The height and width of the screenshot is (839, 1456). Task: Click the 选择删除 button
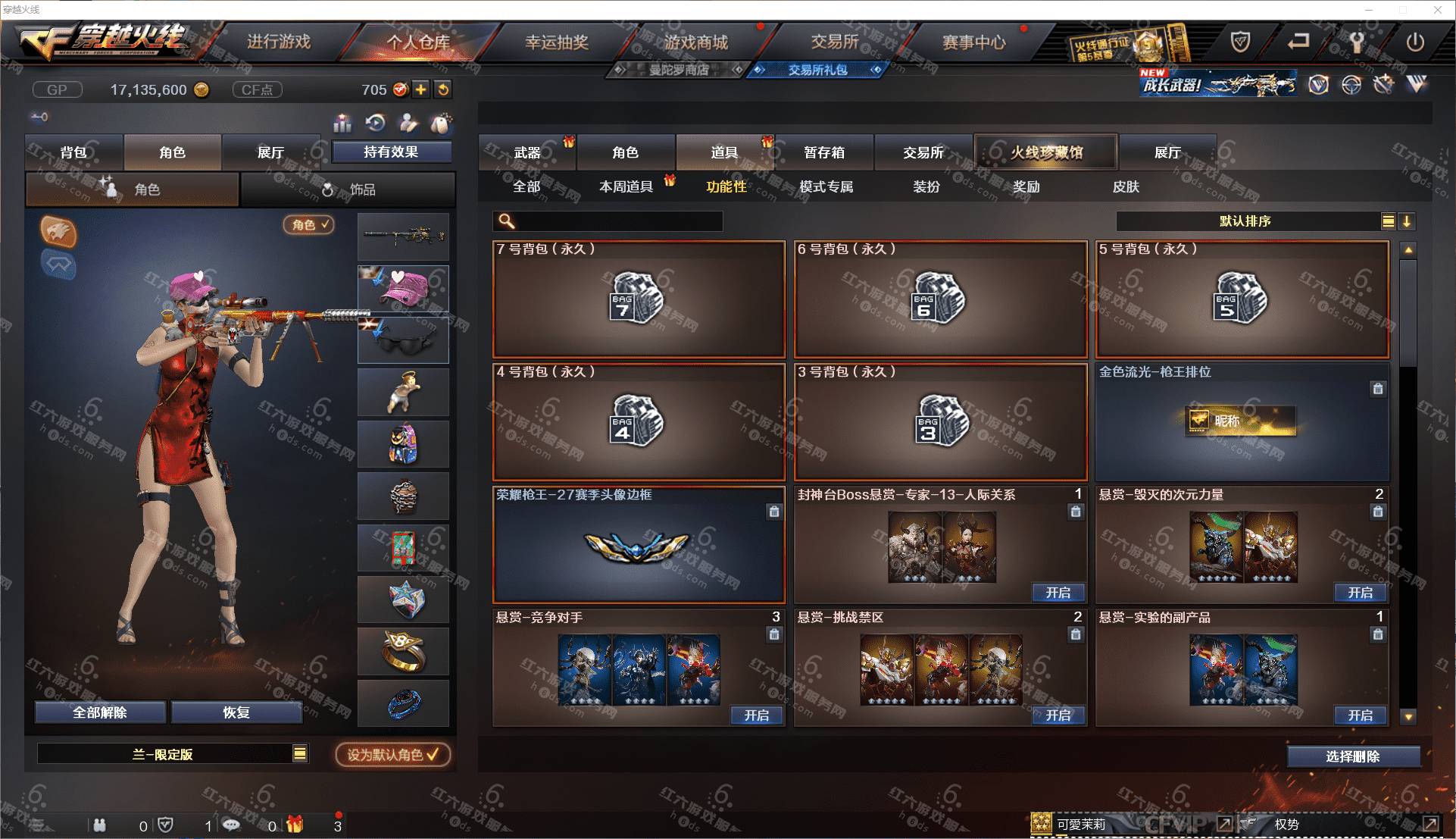[x=1353, y=756]
